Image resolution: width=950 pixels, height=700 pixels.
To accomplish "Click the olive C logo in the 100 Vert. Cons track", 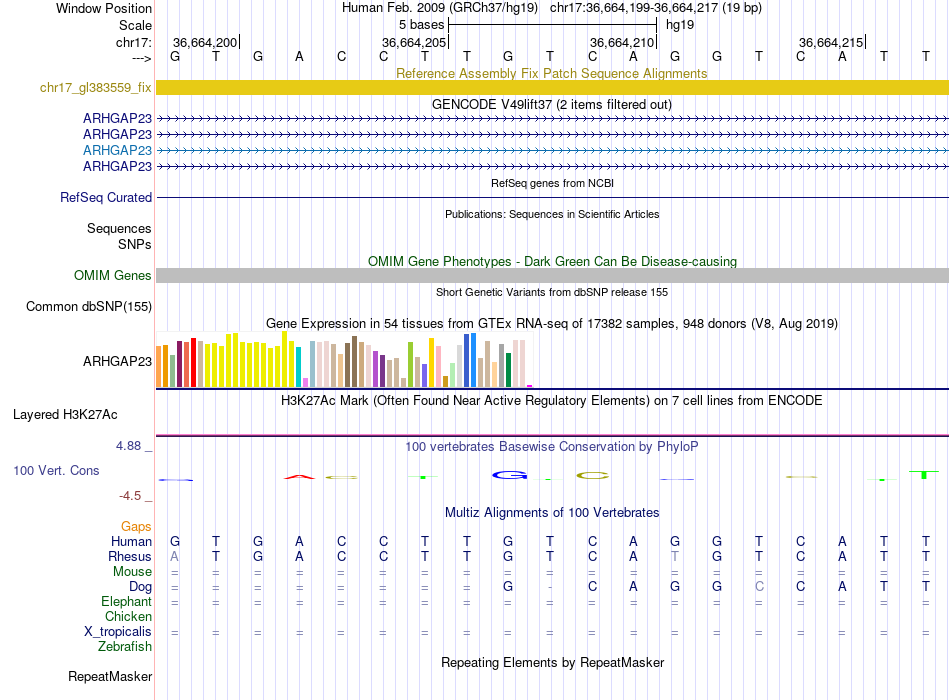I will [x=592, y=475].
